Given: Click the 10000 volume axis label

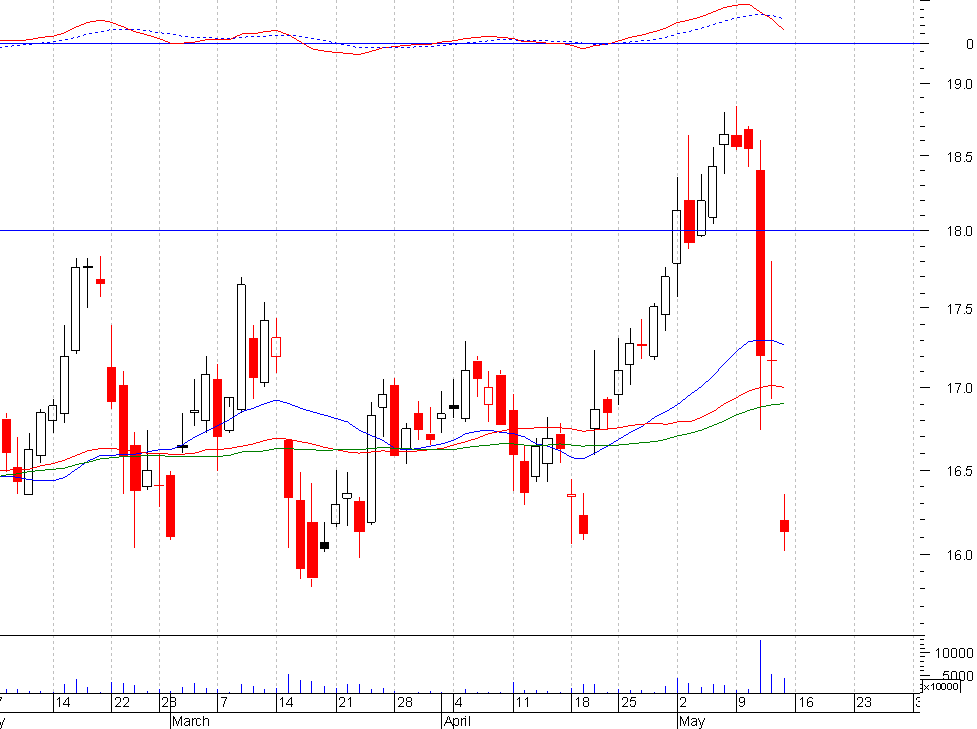Looking at the screenshot, I should 954,652.
